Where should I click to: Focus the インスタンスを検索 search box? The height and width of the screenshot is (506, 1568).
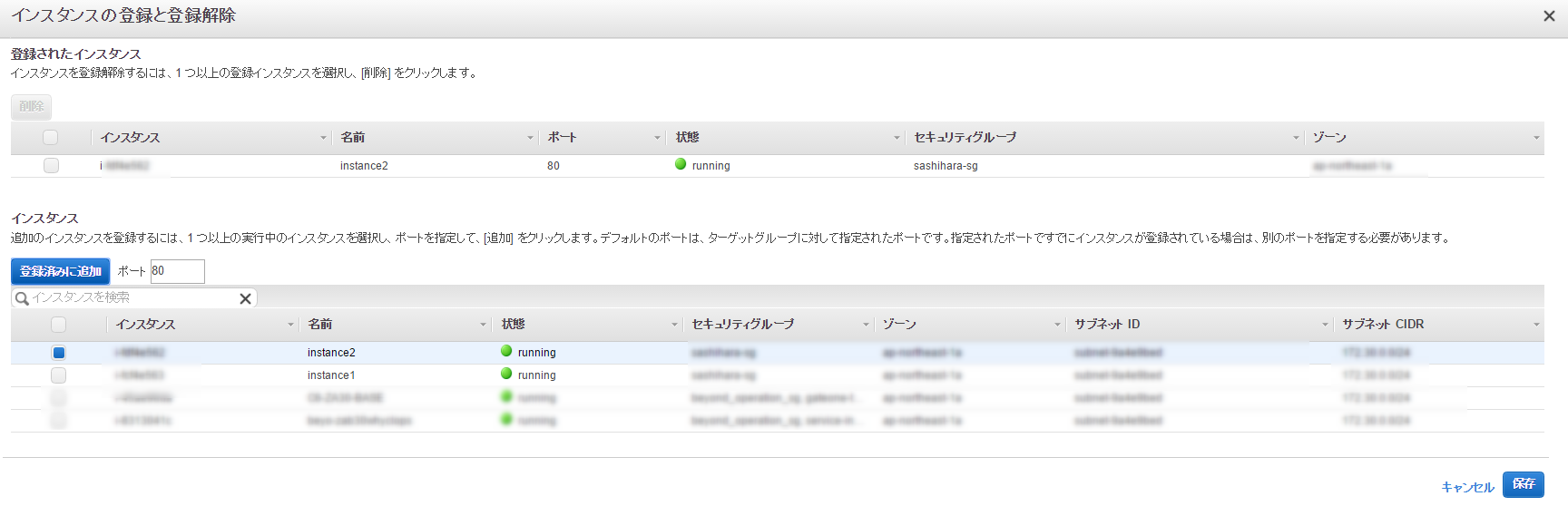(x=134, y=297)
